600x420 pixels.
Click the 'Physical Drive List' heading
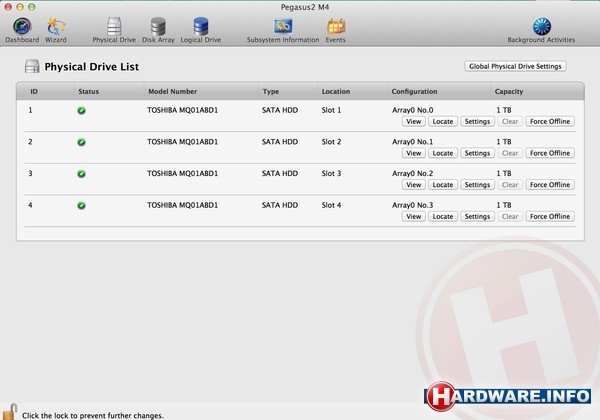[91, 67]
